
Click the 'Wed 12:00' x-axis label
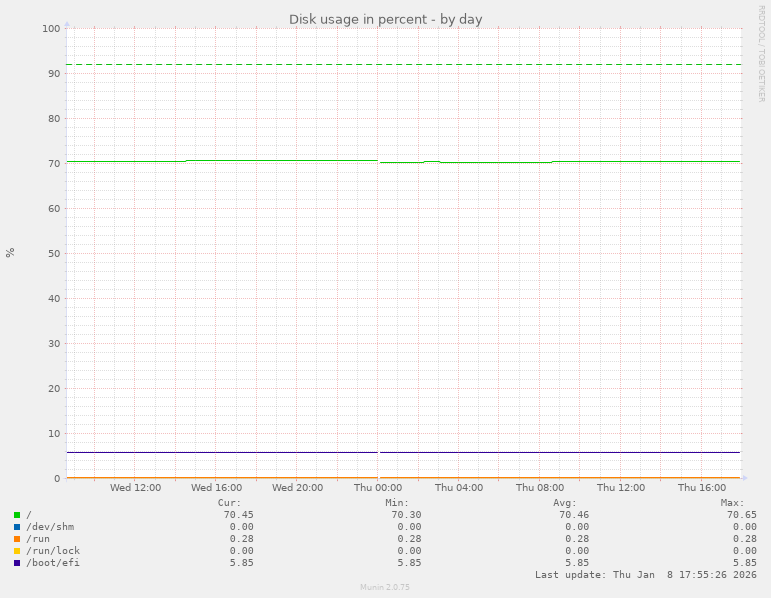click(x=135, y=487)
